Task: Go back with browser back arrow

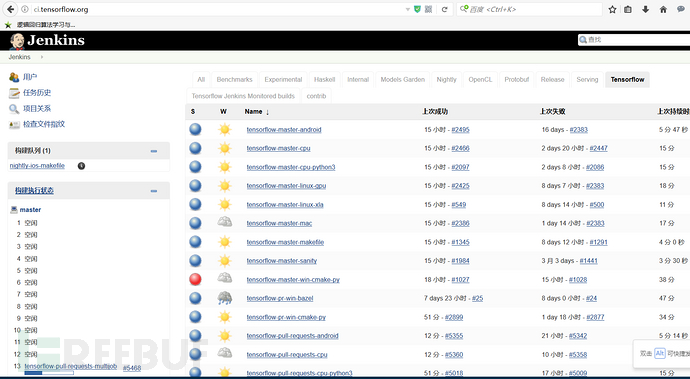Action: click(x=11, y=9)
